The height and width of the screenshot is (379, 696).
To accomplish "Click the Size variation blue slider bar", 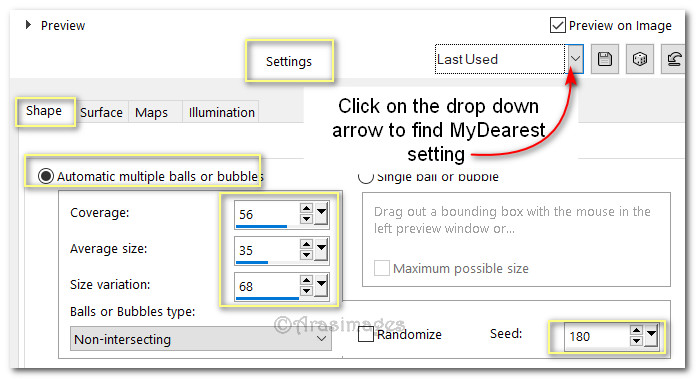I will click(x=267, y=298).
